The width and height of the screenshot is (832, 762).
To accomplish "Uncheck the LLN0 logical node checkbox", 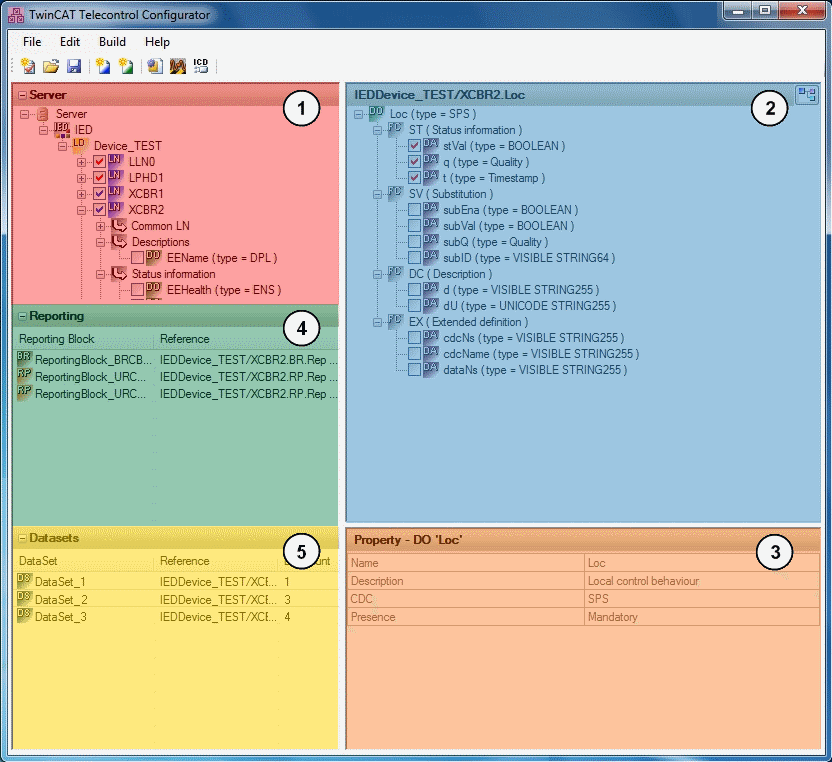I will [x=99, y=162].
